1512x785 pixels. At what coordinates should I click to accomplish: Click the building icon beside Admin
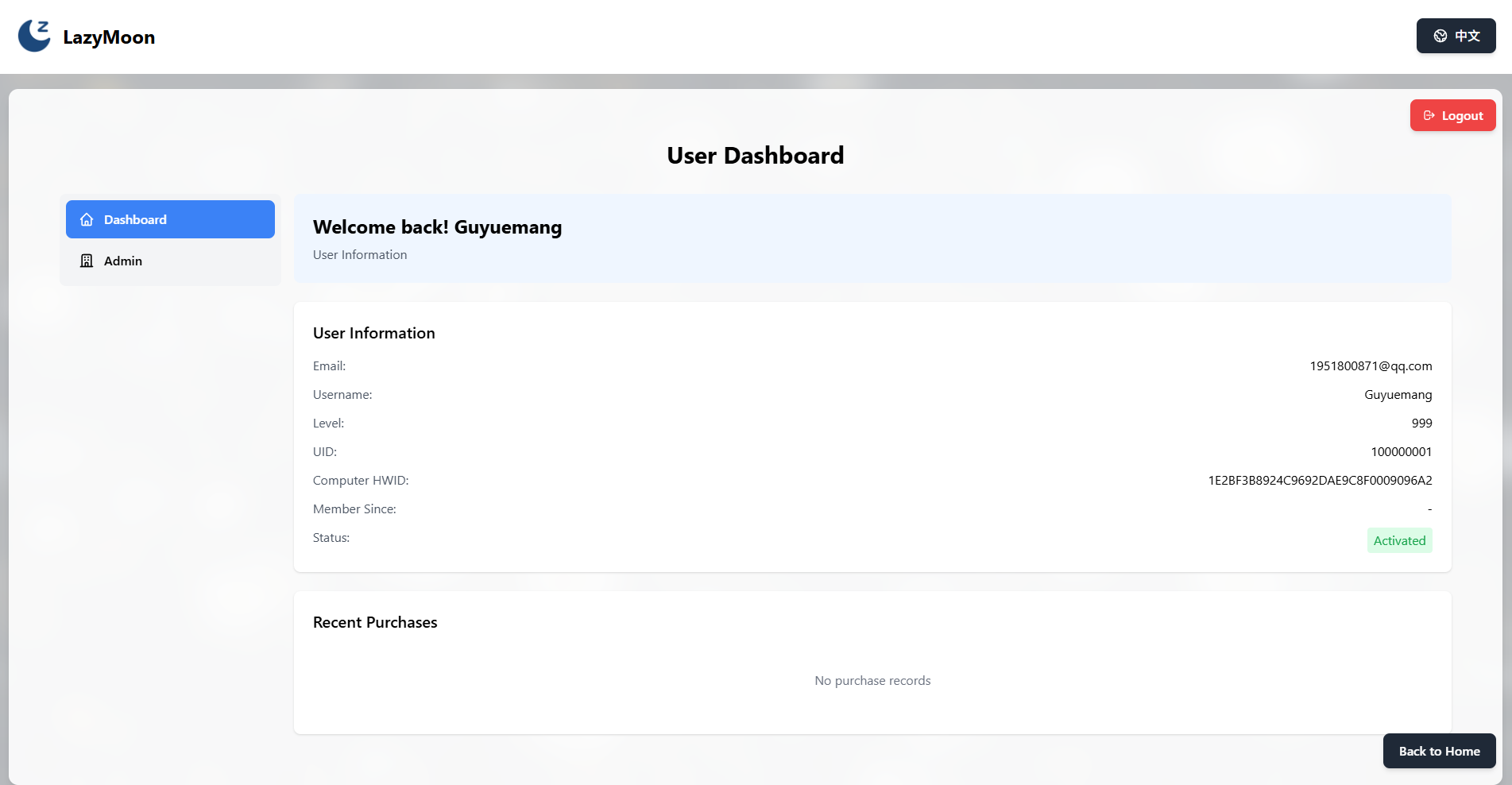(87, 261)
